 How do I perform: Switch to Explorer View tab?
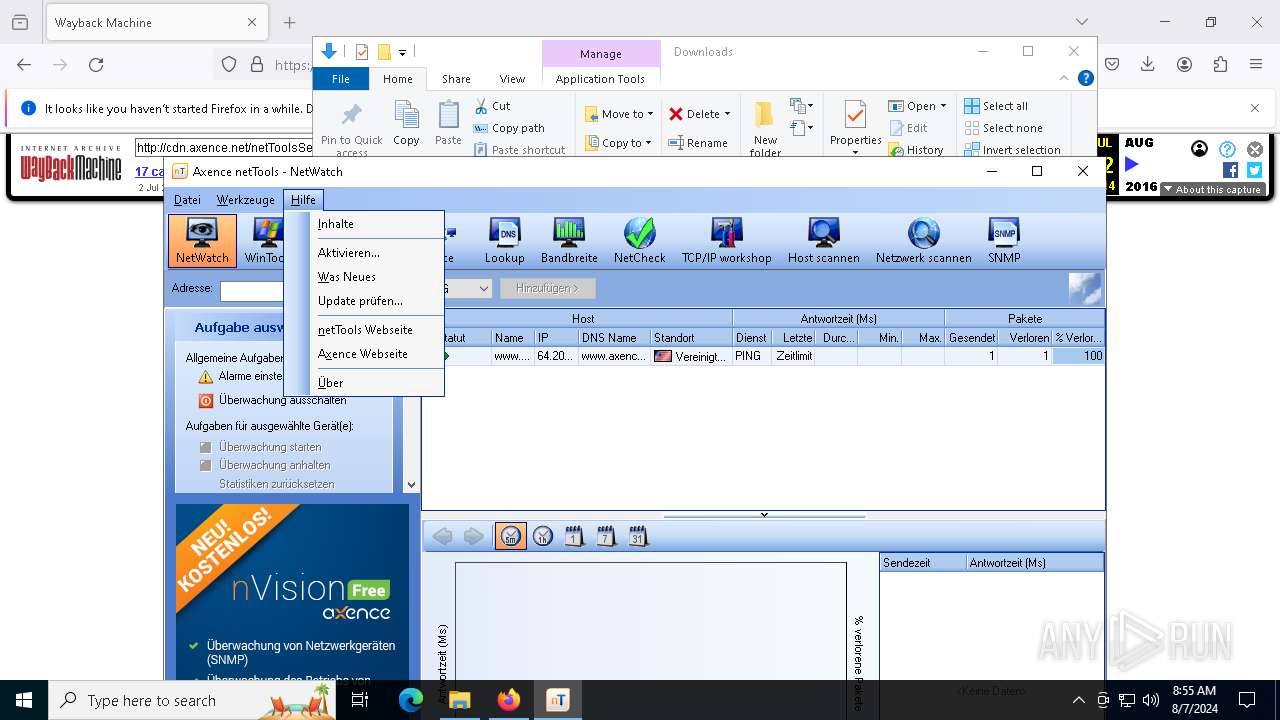click(x=512, y=79)
